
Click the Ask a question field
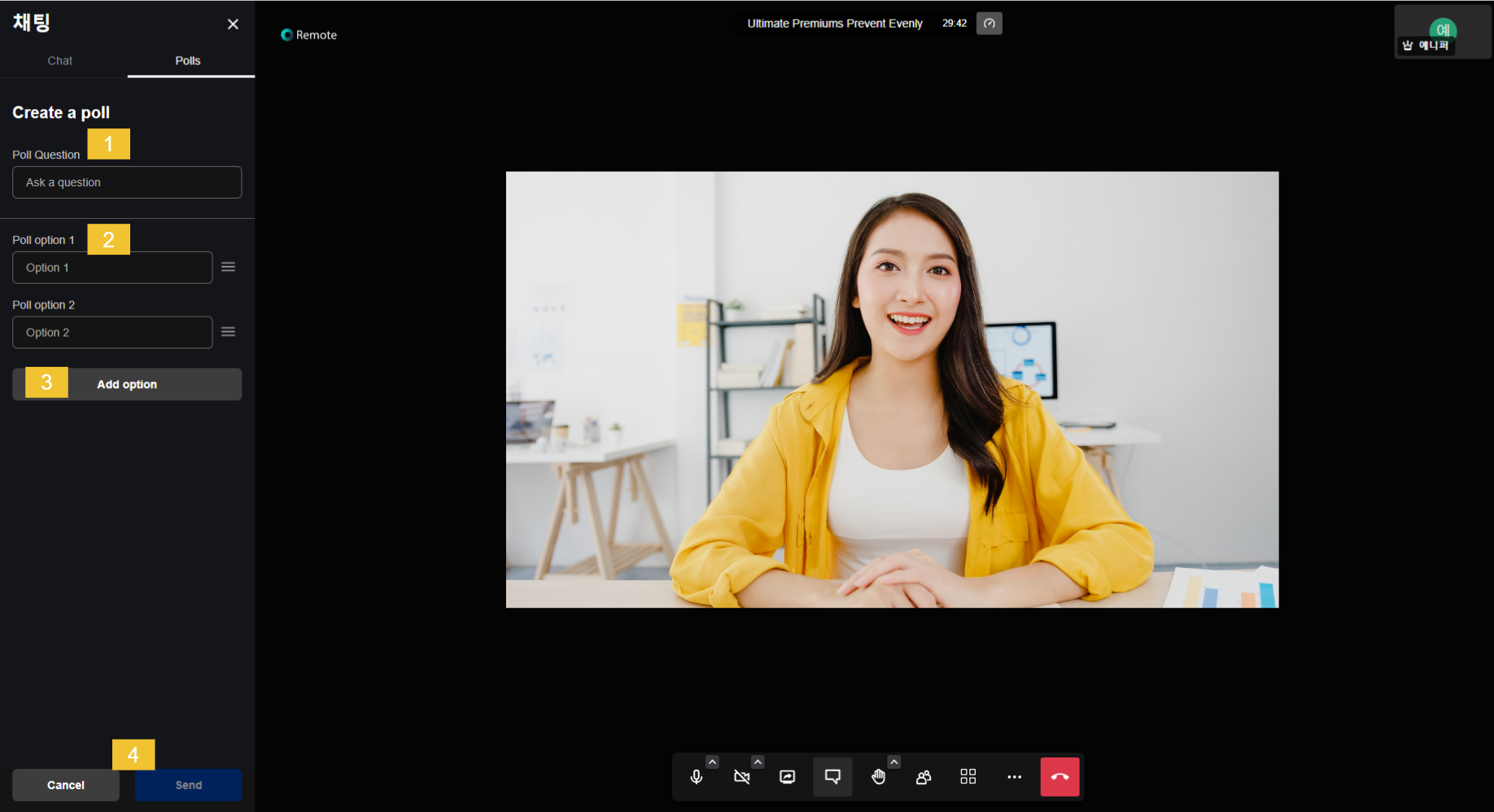click(127, 182)
